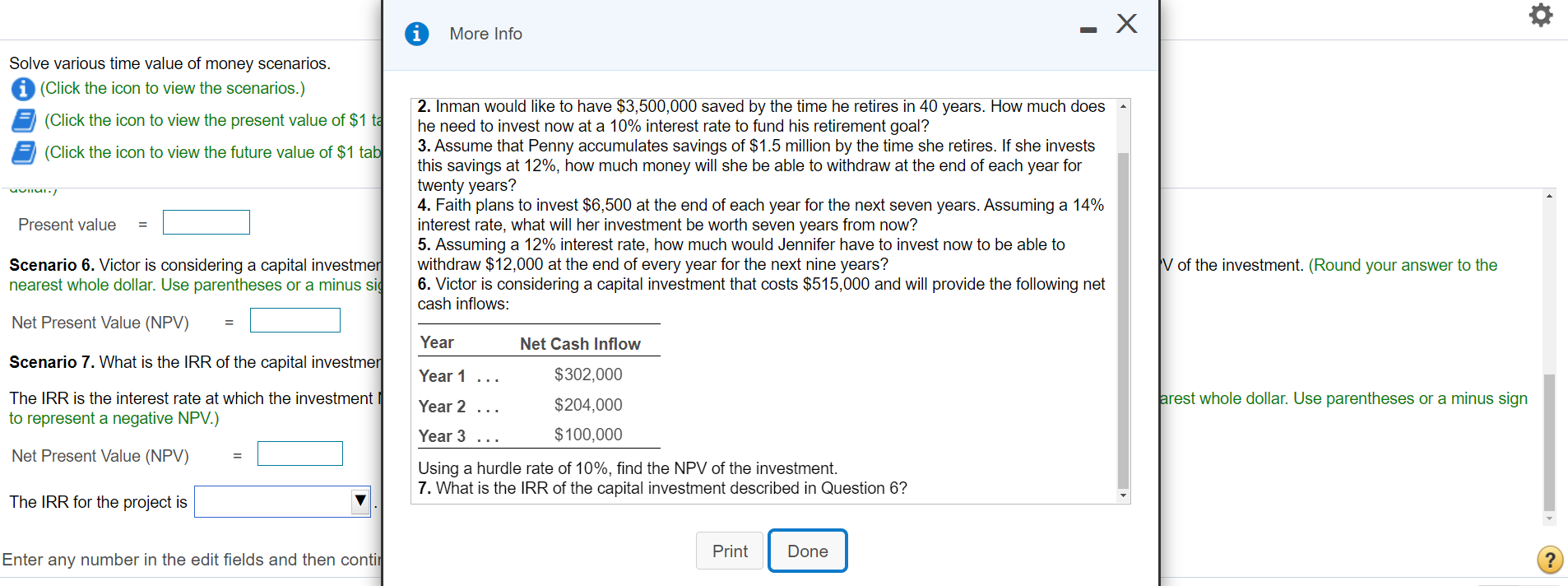
Task: Open the present value of $1 table icon
Action: click(24, 120)
